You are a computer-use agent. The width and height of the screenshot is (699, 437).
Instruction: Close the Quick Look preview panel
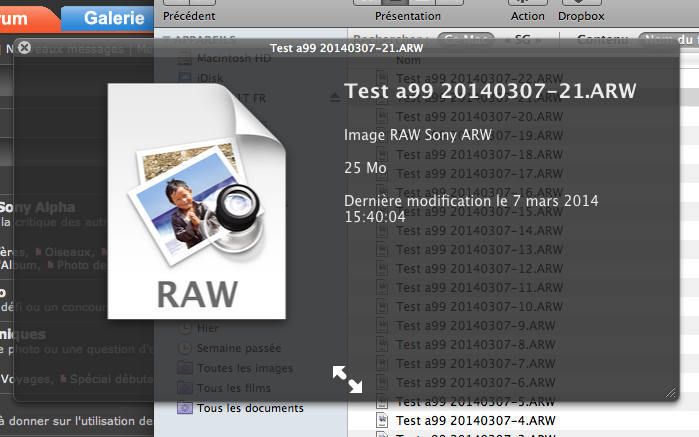25,47
